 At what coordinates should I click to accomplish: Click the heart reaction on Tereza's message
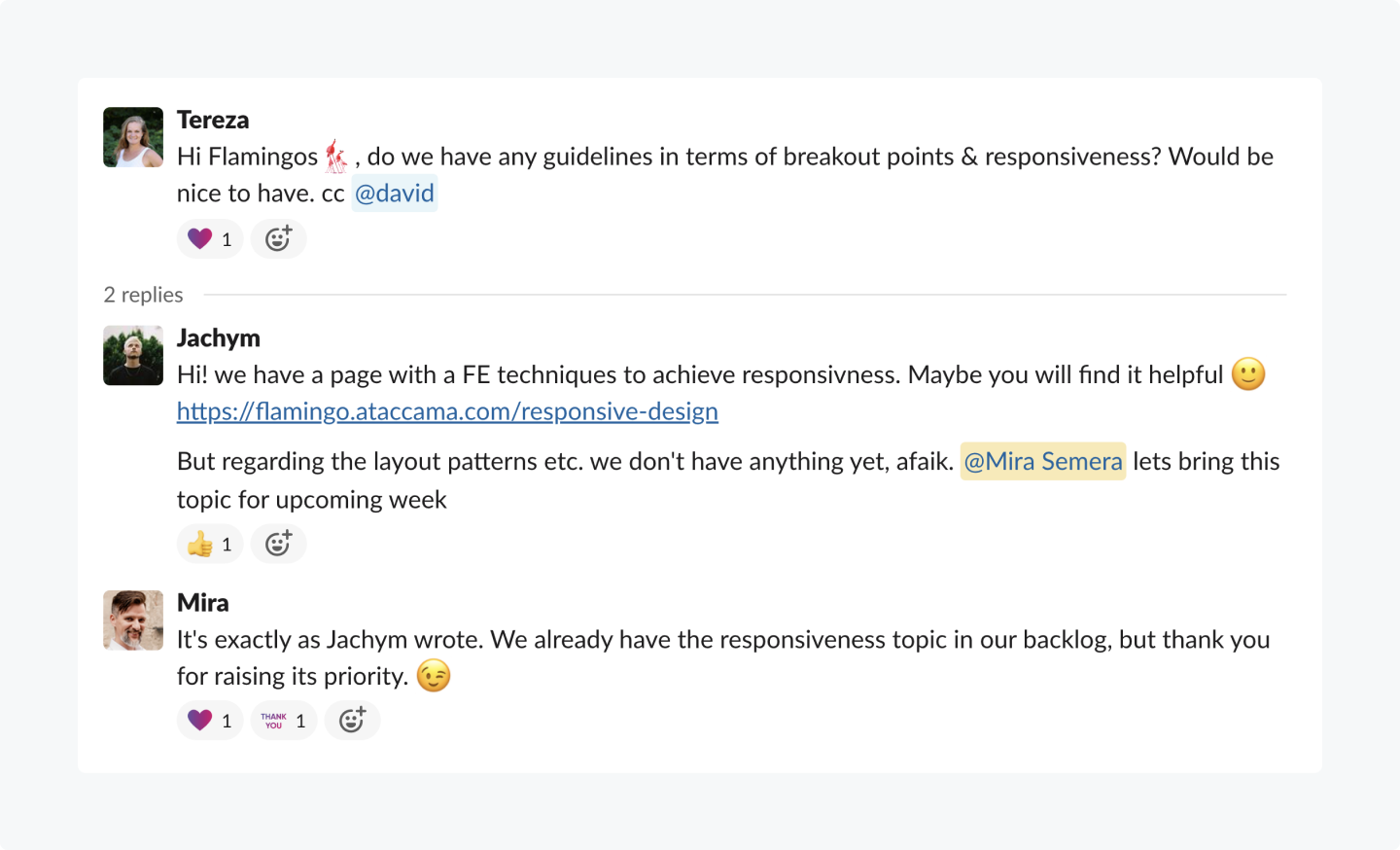pos(210,239)
